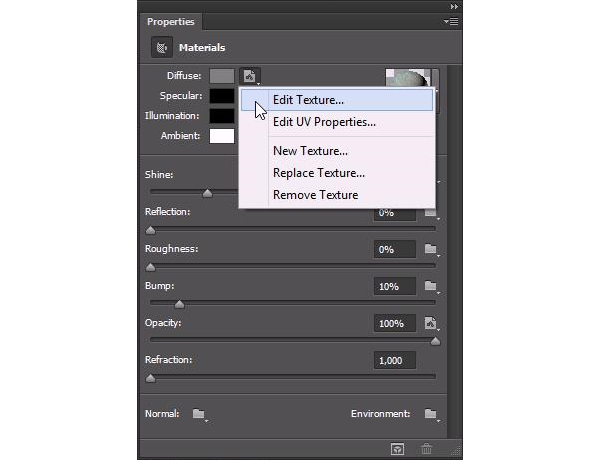The height and width of the screenshot is (460, 600).
Task: Click the Diffuse color swatch
Action: [x=222, y=76]
